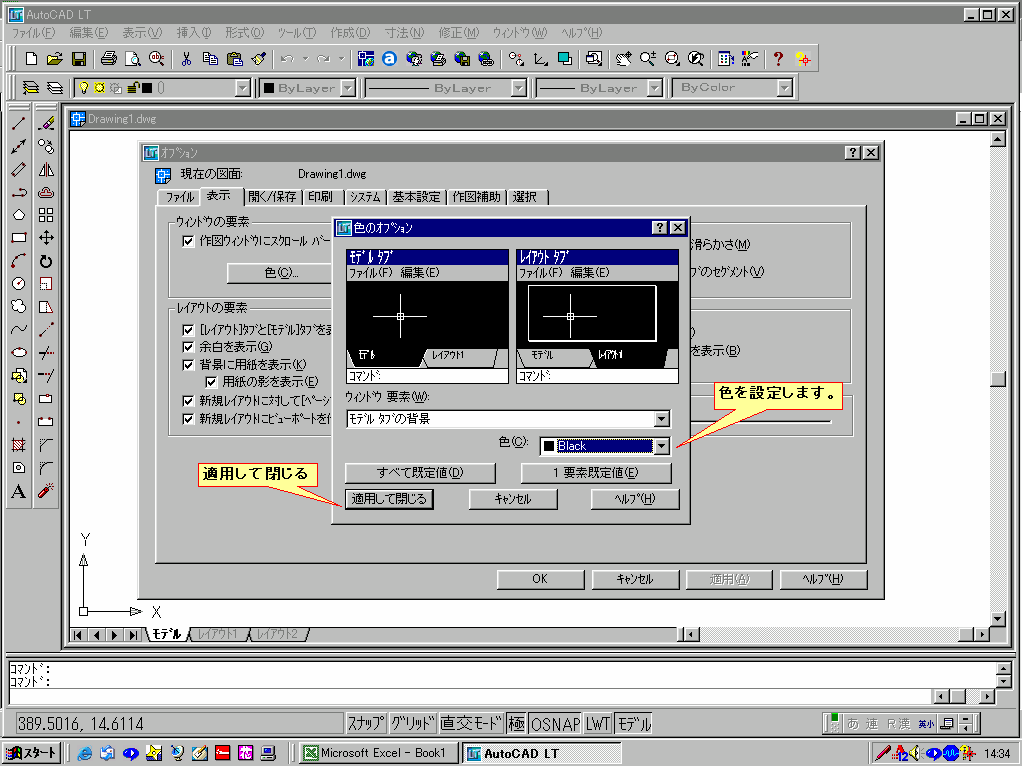Select the Mirror tool icon
The width and height of the screenshot is (1023, 767).
(x=46, y=170)
